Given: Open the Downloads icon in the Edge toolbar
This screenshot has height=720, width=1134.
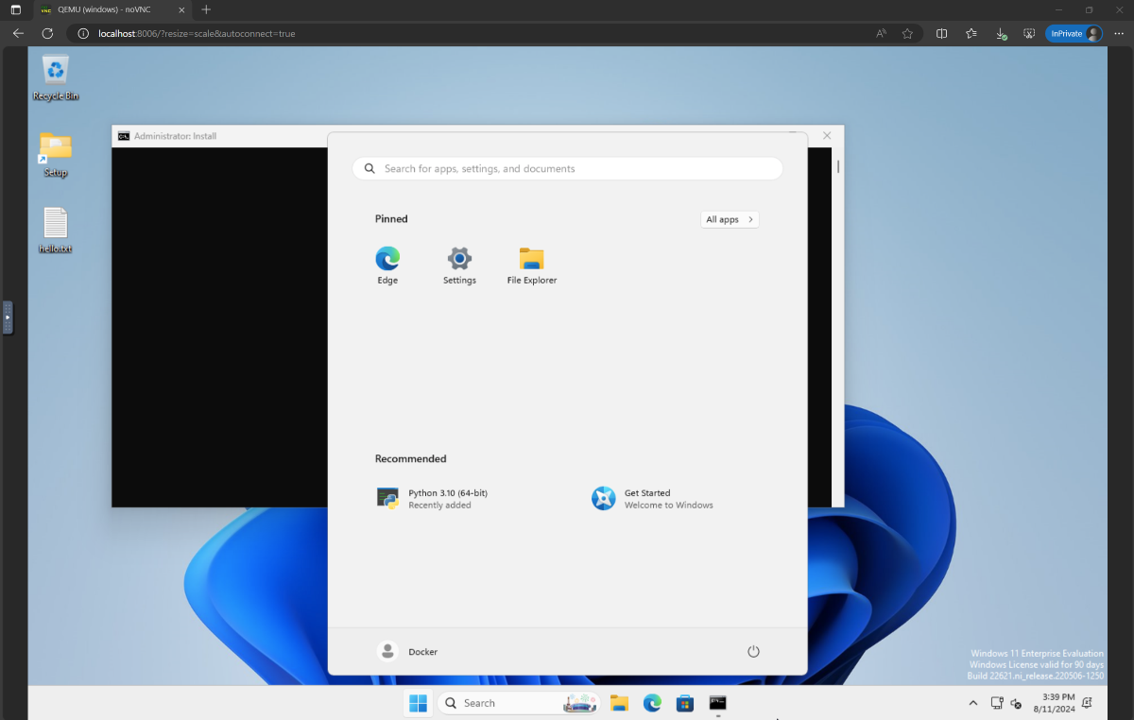Looking at the screenshot, I should coord(1001,33).
